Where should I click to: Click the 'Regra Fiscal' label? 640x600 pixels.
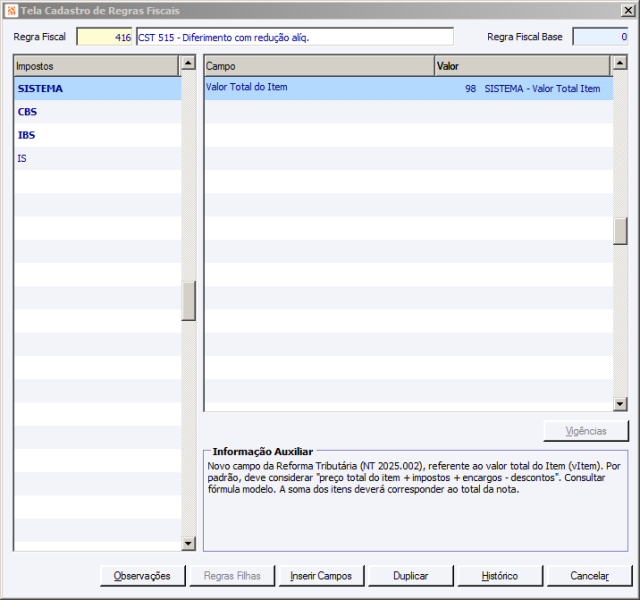point(40,37)
